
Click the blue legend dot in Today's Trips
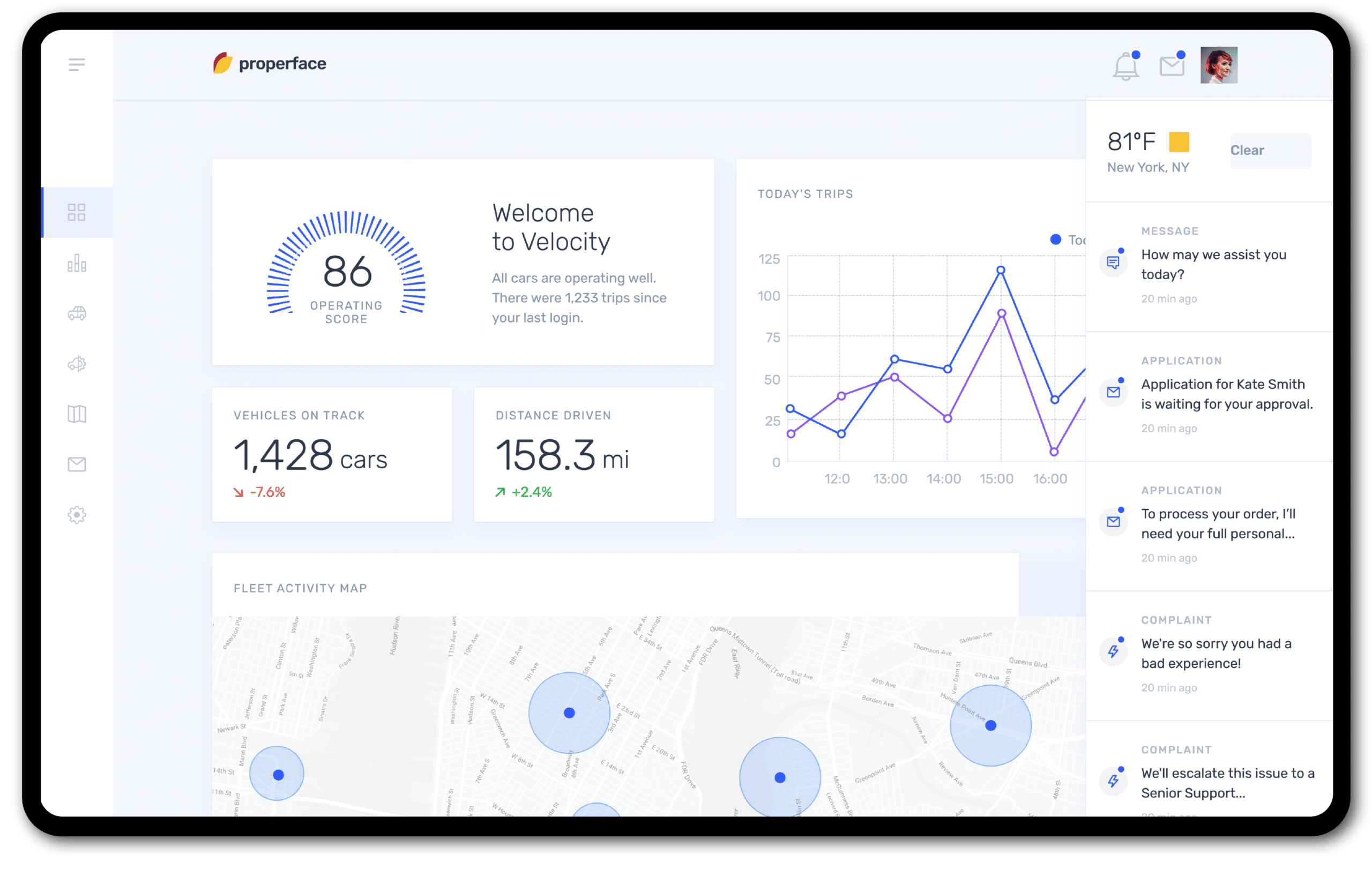(x=1055, y=239)
